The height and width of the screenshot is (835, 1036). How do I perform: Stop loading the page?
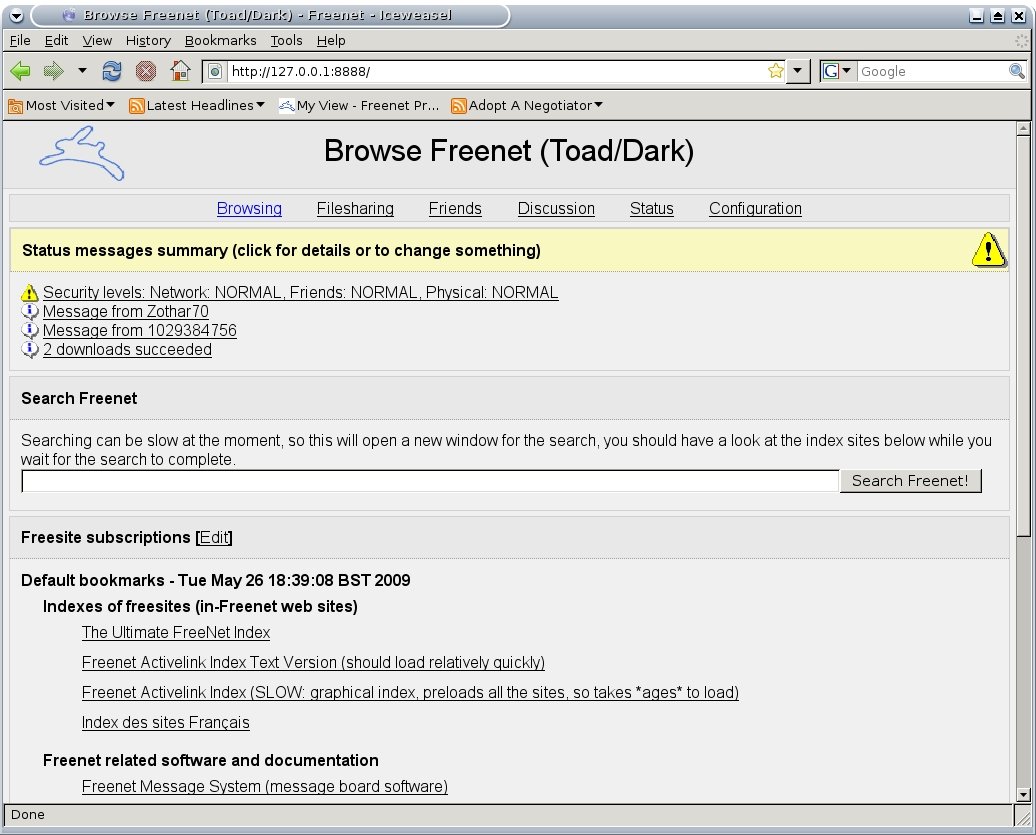pos(146,71)
